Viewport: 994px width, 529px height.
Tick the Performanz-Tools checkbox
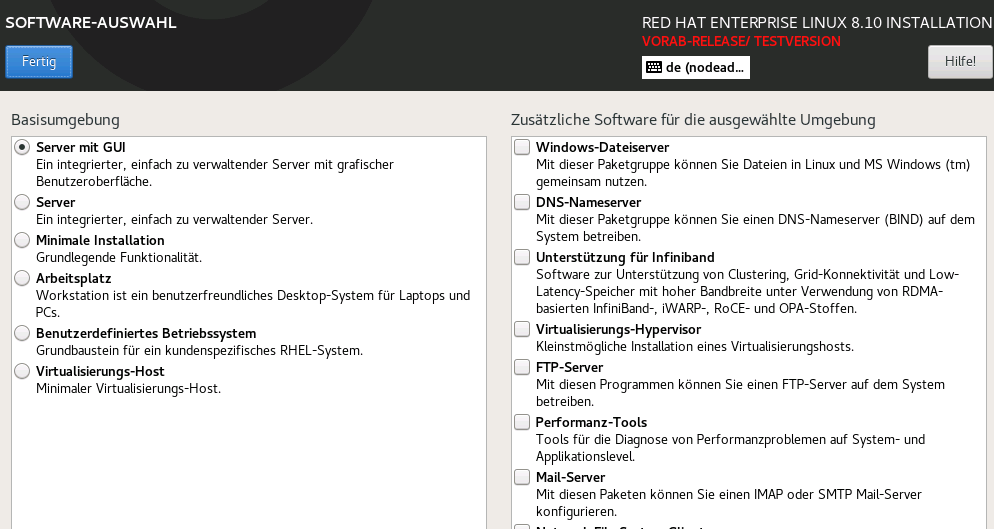tap(522, 422)
